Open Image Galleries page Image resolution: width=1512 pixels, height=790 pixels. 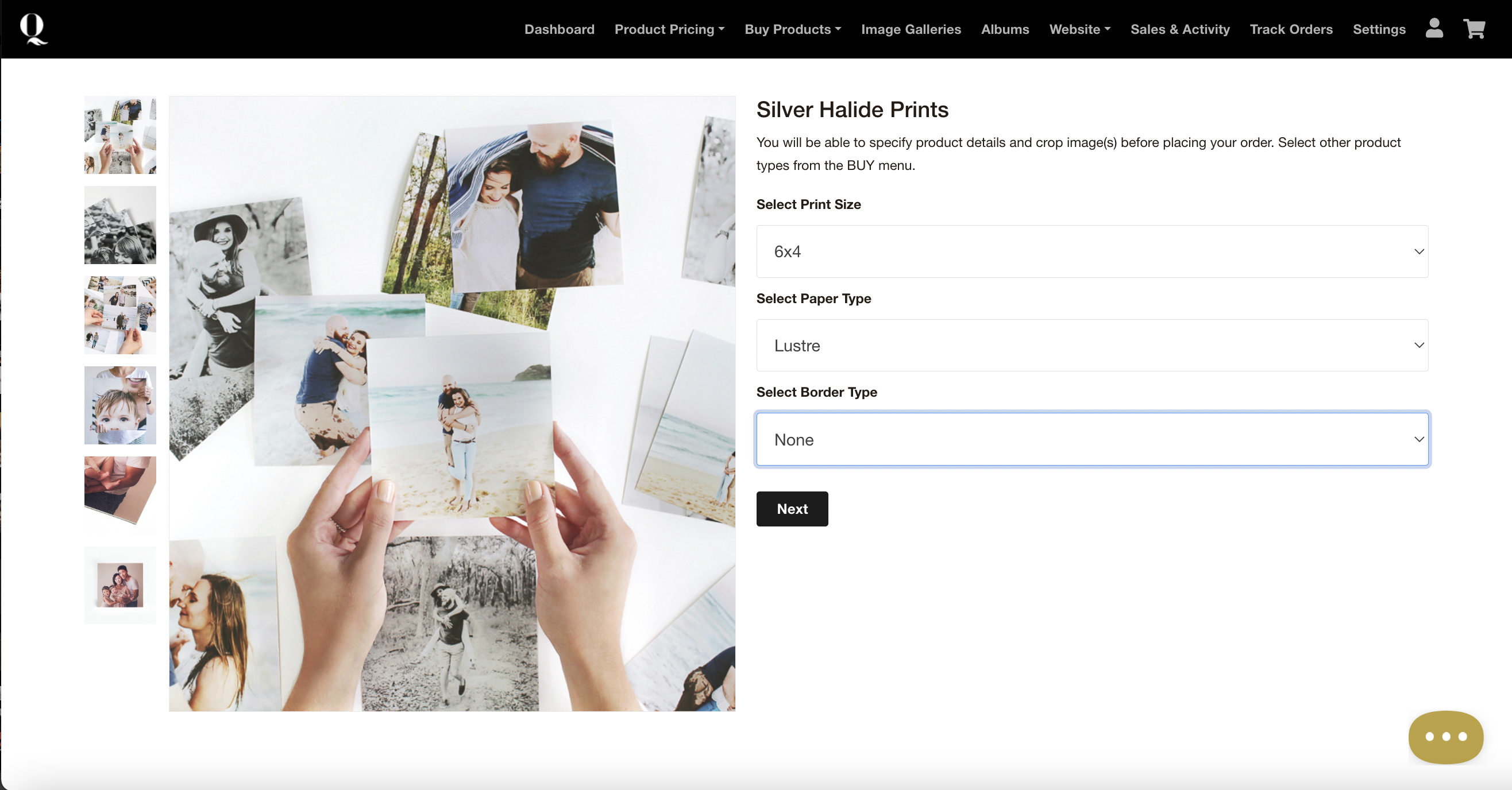click(911, 29)
